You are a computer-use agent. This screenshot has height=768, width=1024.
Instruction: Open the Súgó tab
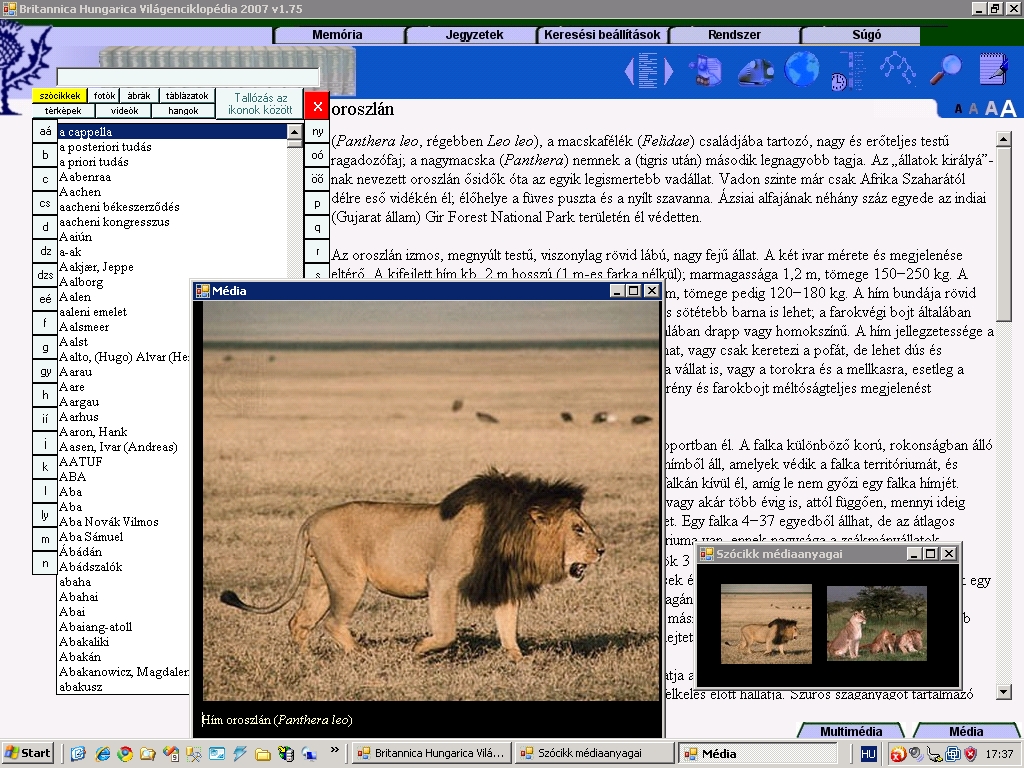point(866,35)
